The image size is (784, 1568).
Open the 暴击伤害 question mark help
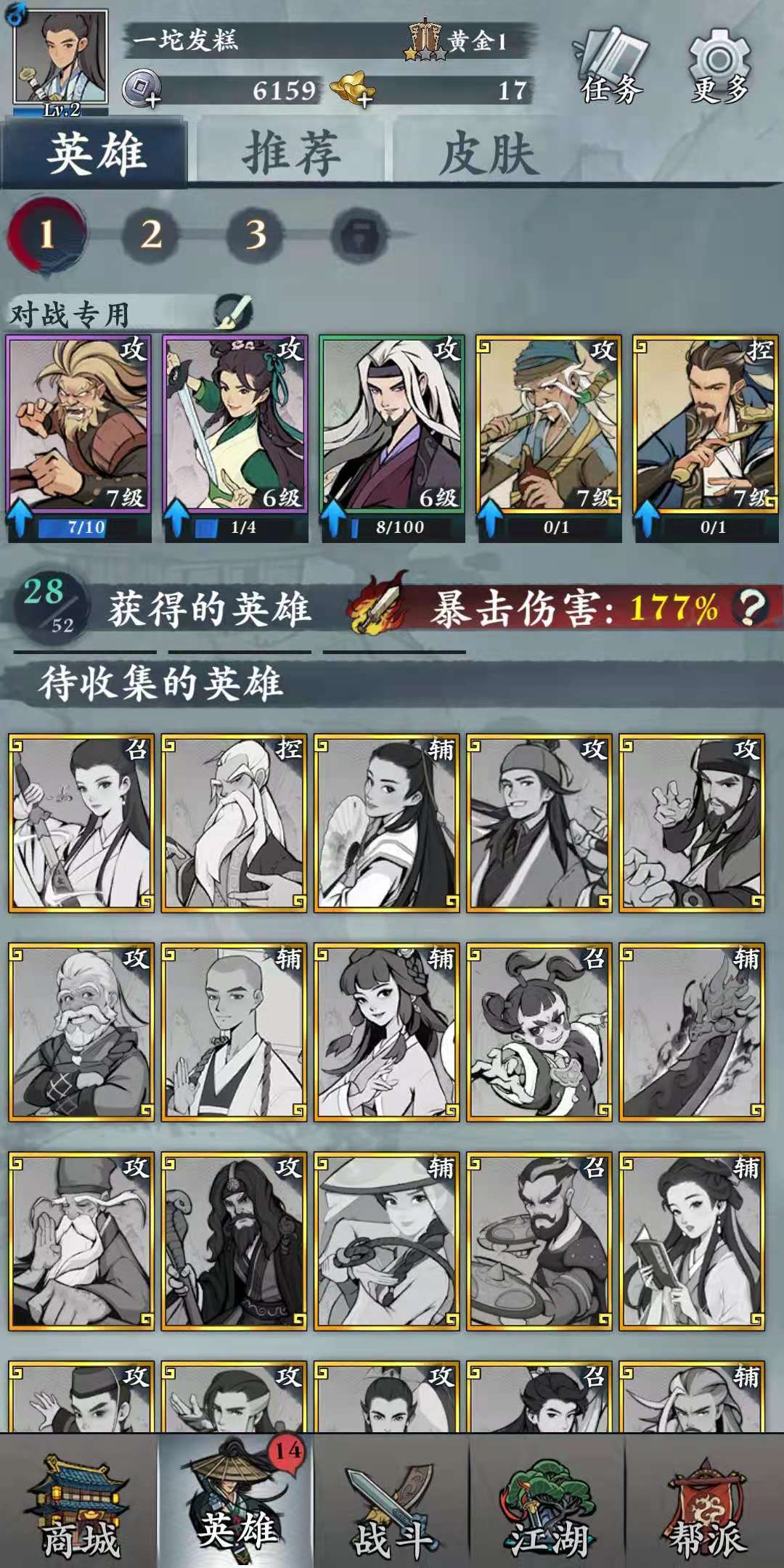[x=750, y=607]
